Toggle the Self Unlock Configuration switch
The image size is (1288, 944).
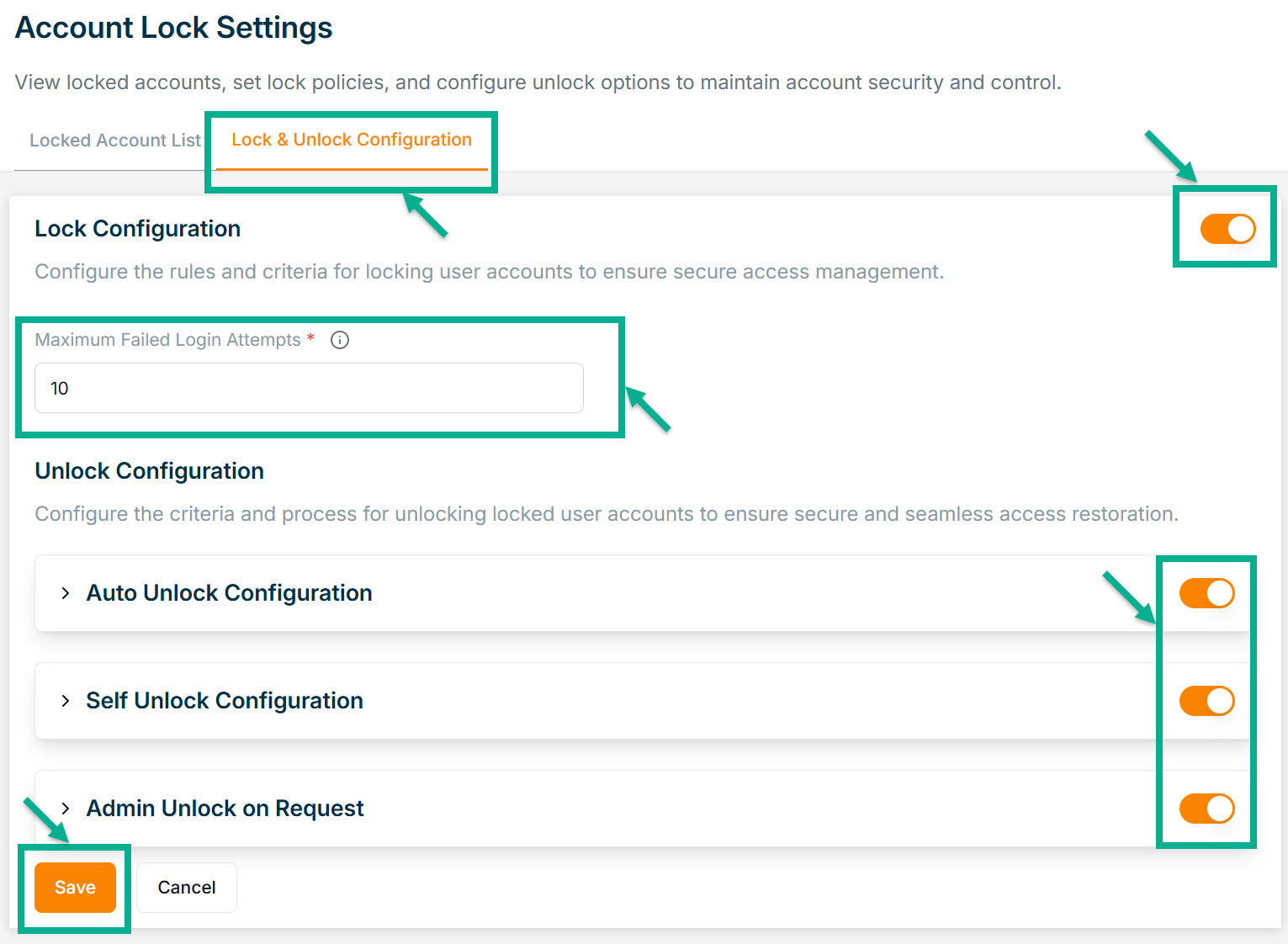point(1206,701)
